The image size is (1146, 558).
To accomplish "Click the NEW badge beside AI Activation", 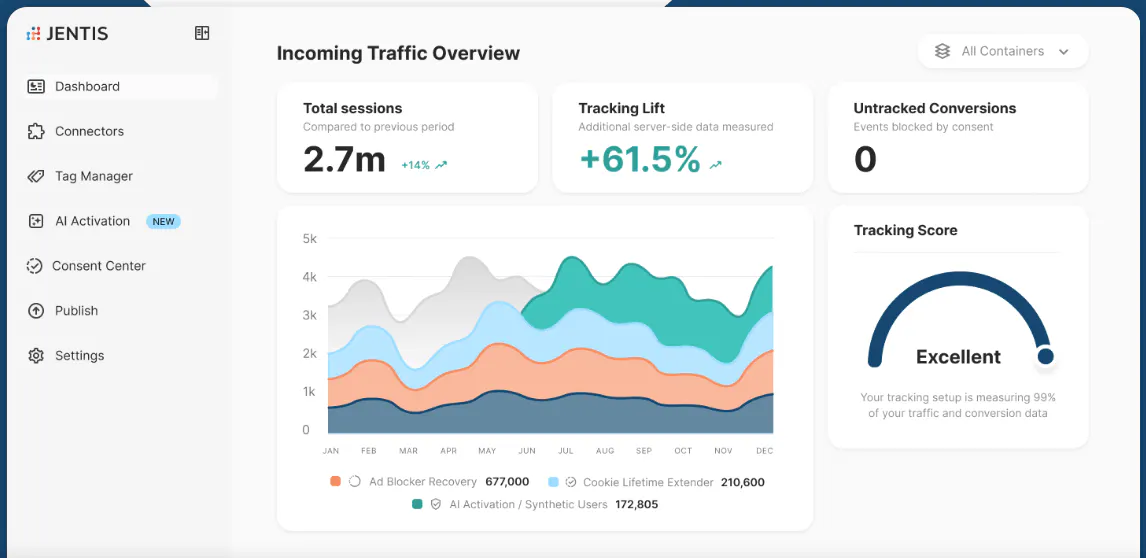I will coord(163,222).
